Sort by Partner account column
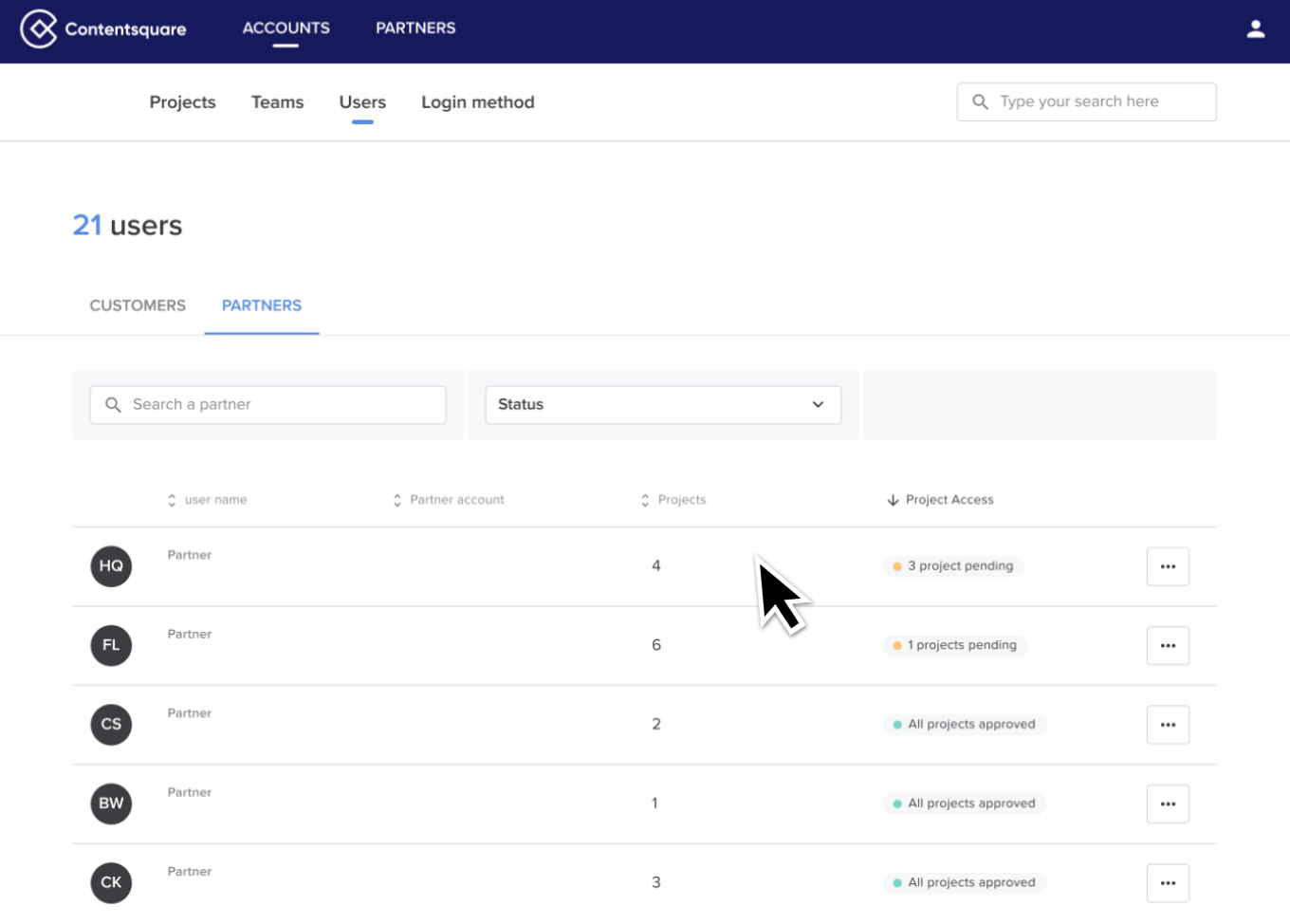 449,500
